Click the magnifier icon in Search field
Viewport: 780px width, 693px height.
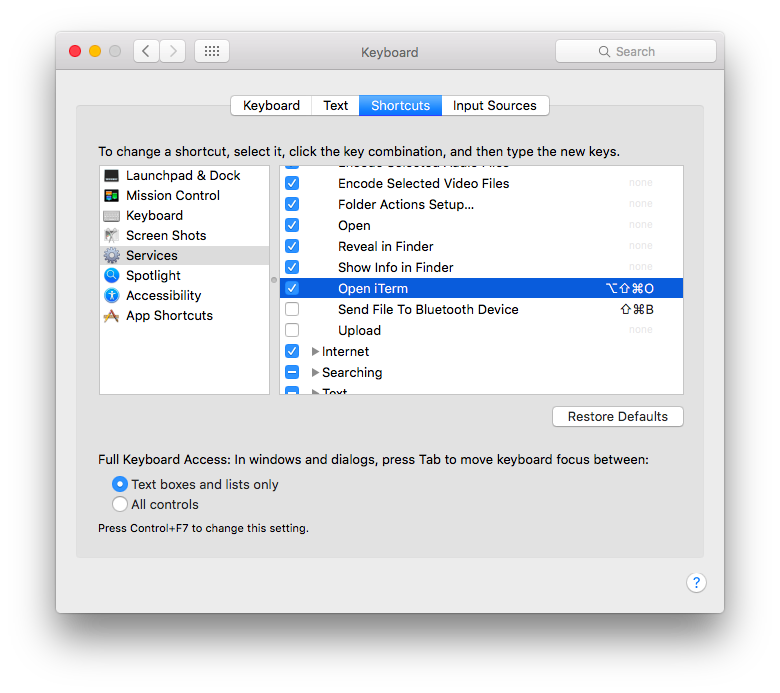(604, 52)
